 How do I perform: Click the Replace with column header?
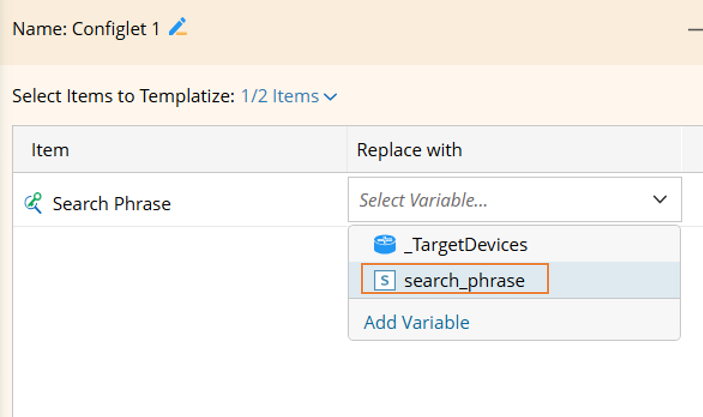tap(410, 150)
